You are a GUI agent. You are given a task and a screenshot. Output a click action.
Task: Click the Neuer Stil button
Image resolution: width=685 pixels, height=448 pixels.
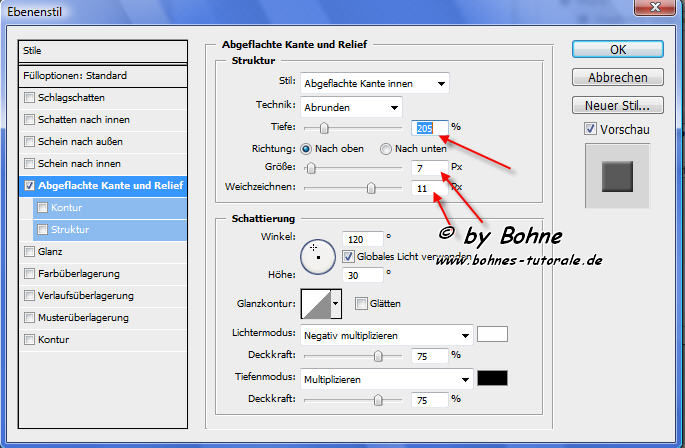(x=617, y=105)
